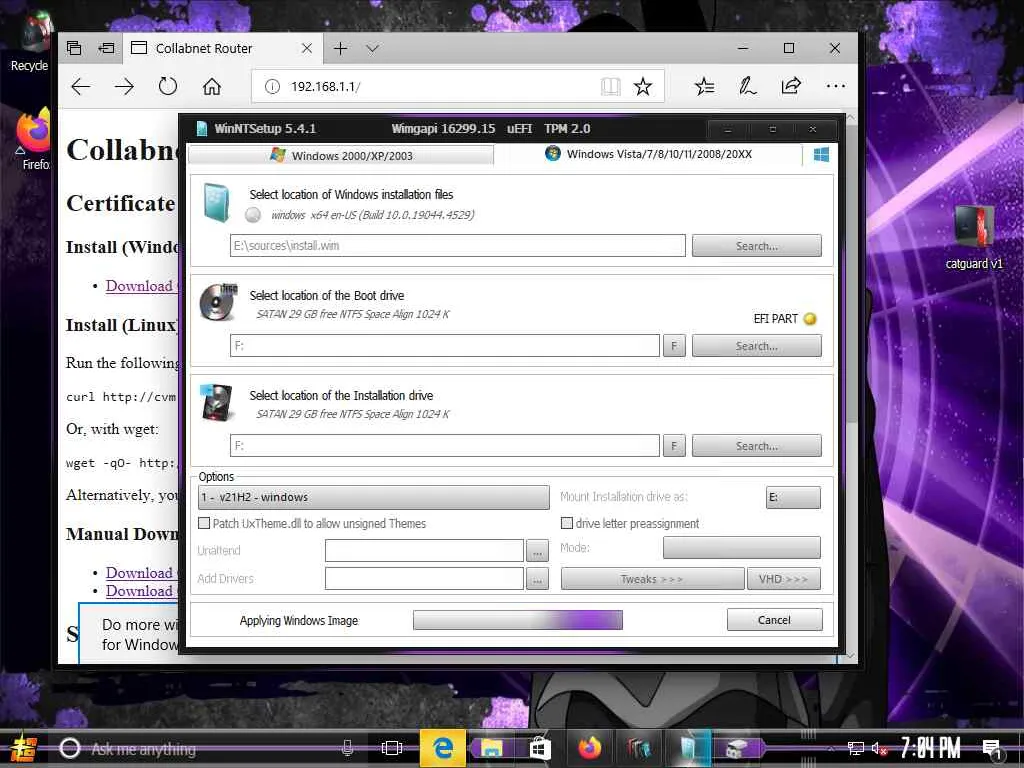Click the F button next to Boot drive

[x=674, y=345]
